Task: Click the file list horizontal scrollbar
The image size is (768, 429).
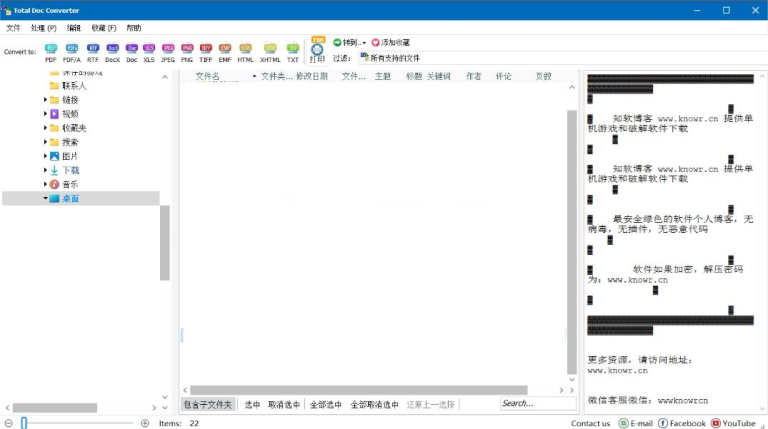Action: tap(359, 390)
